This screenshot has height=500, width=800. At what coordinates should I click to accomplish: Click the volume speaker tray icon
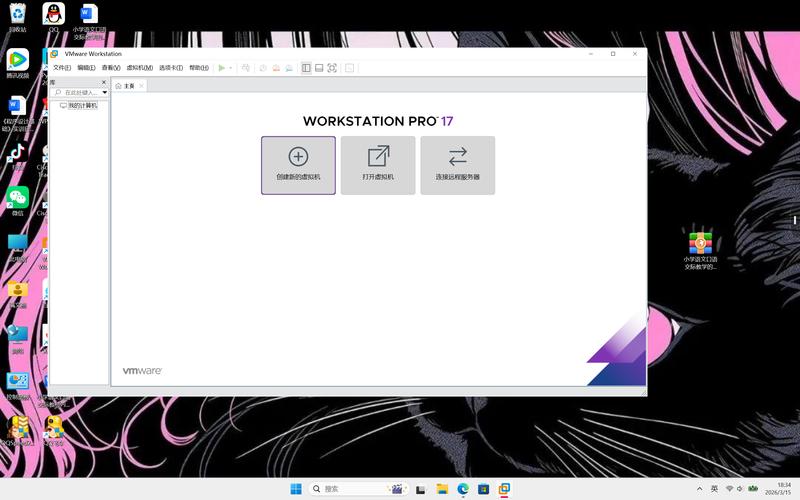coord(740,489)
